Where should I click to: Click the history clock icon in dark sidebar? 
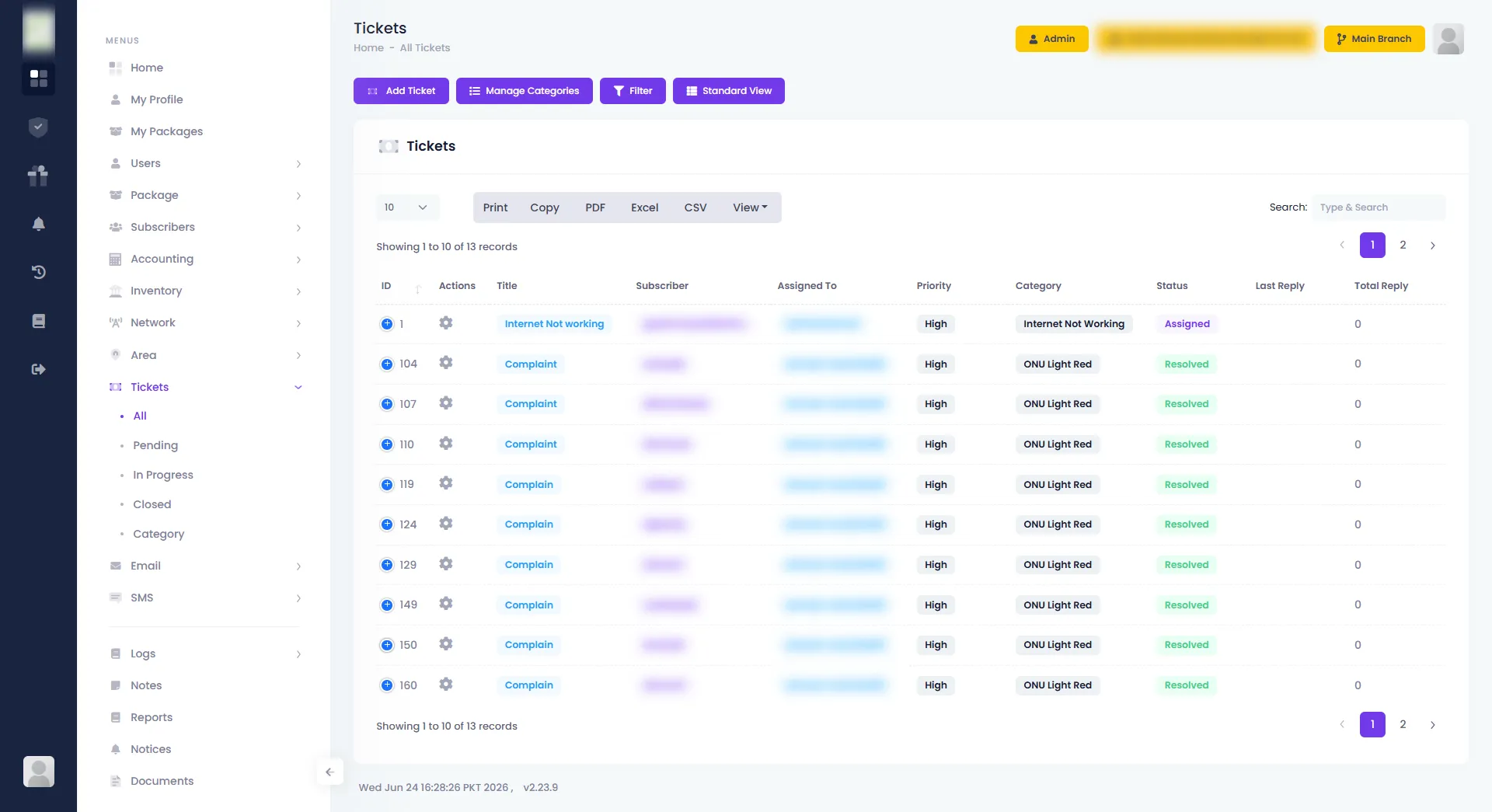[38, 272]
